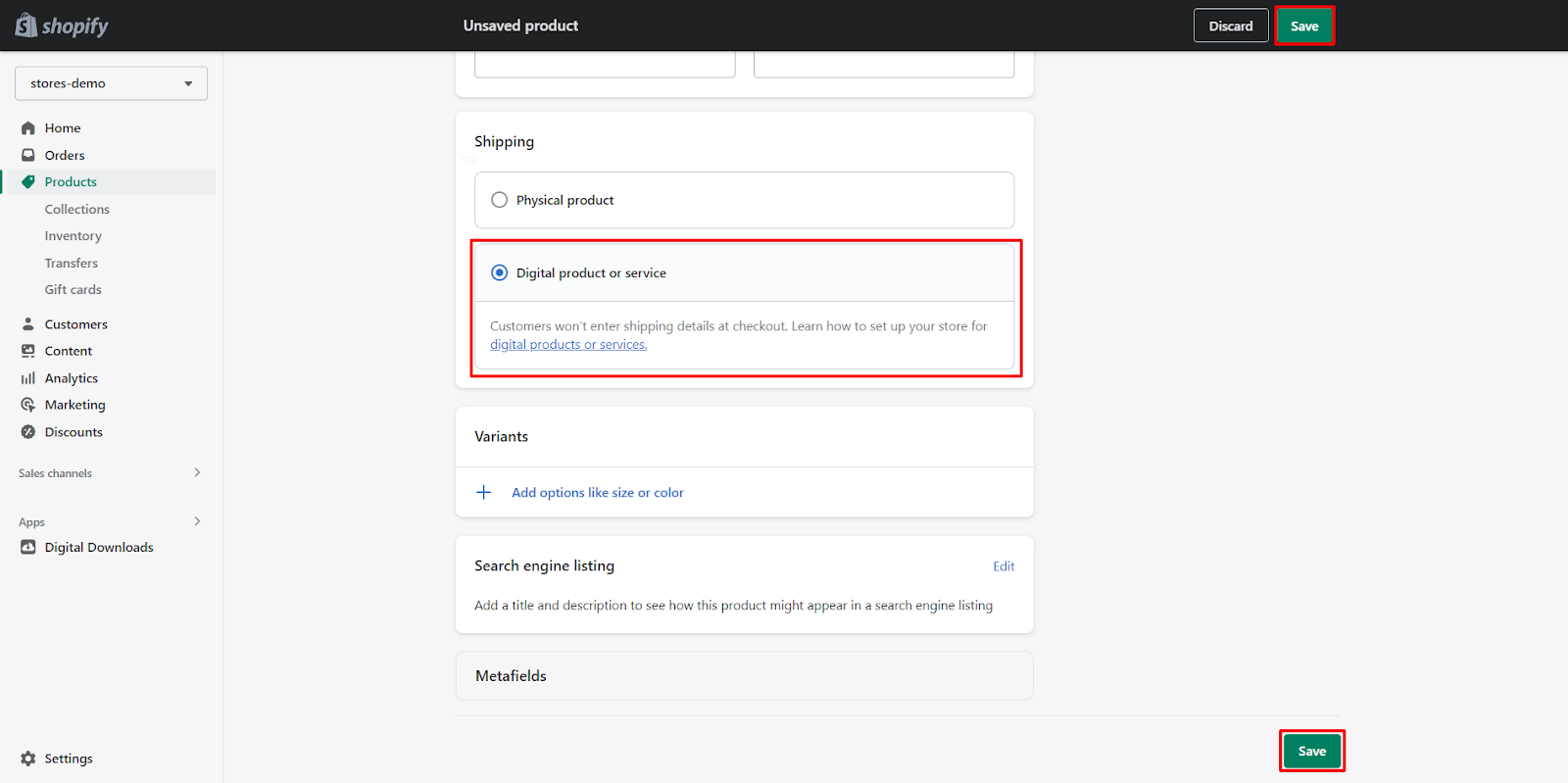Click the Save button in top bar

click(1303, 26)
